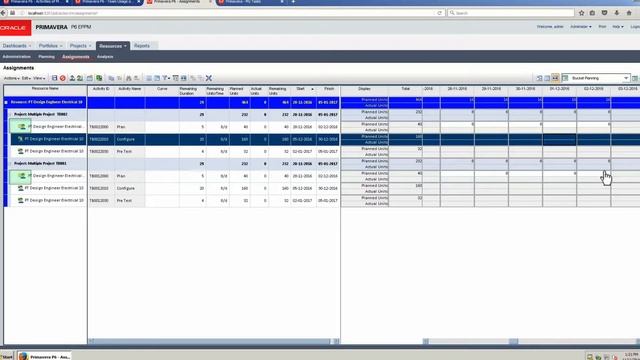Open the Reports tab
Image resolution: width=640 pixels, height=360 pixels.
click(142, 46)
